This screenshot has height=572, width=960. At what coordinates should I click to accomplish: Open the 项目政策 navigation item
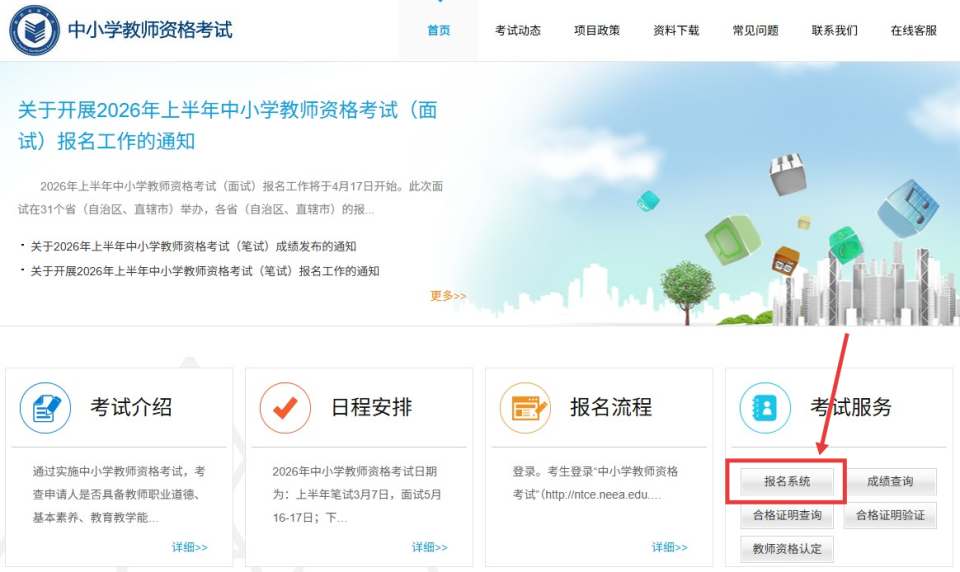597,31
